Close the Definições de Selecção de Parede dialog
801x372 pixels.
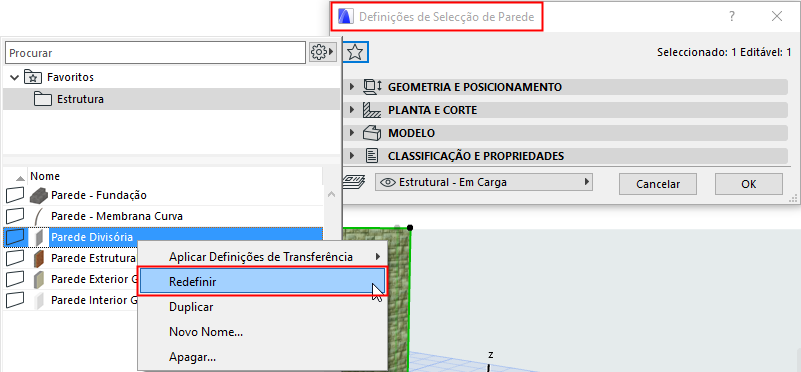click(x=777, y=16)
